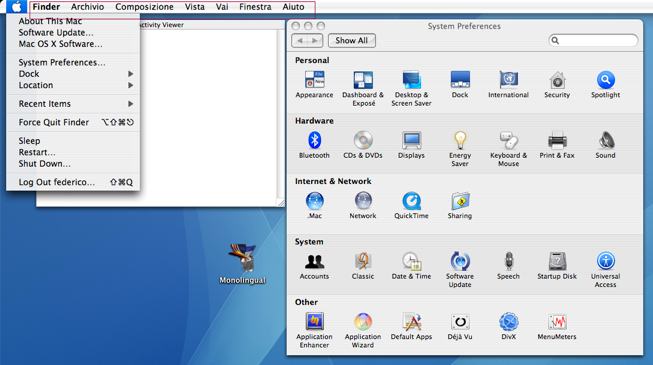Open Date & Time preferences

point(411,266)
